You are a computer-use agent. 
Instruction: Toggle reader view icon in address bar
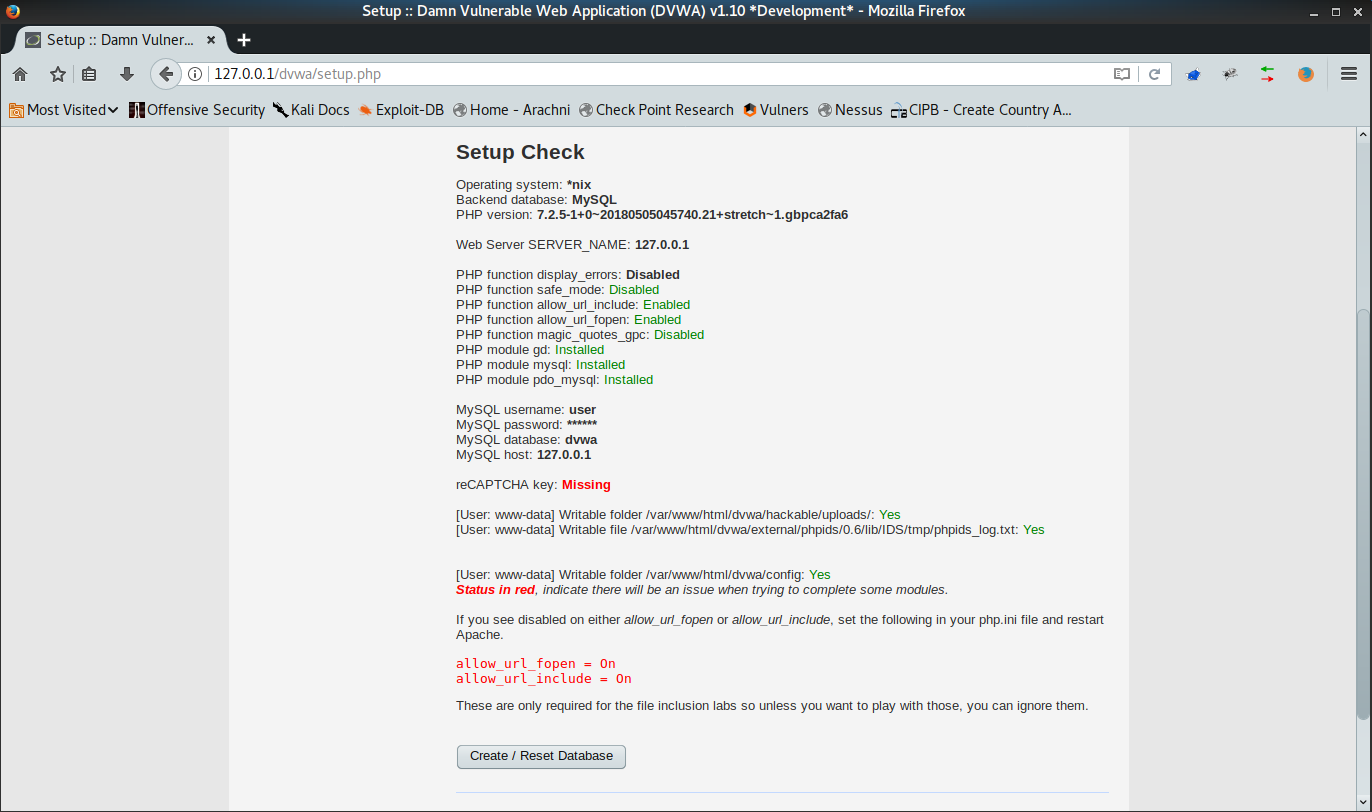[x=1122, y=74]
